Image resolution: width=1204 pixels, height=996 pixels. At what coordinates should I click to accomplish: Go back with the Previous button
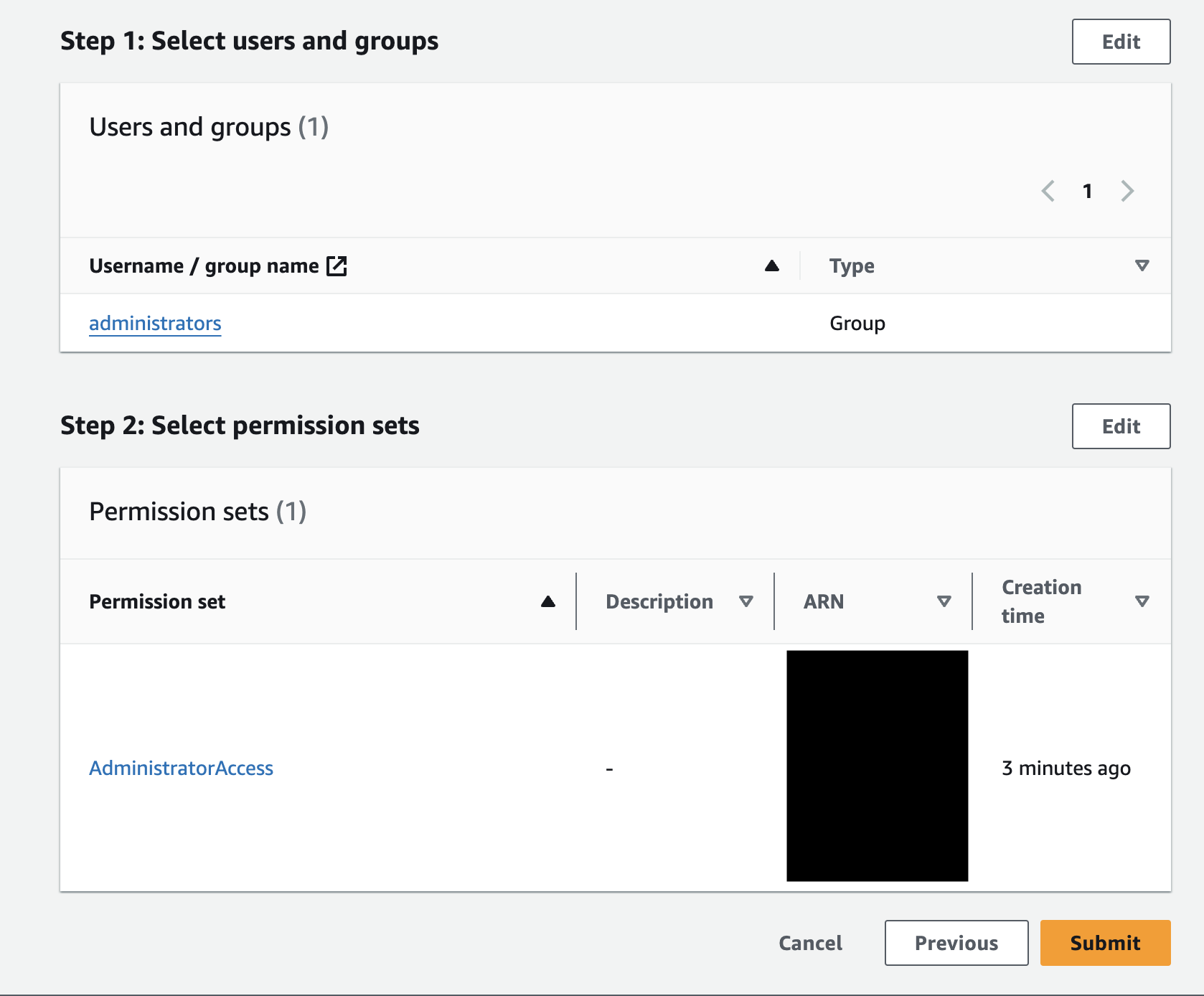[x=956, y=943]
